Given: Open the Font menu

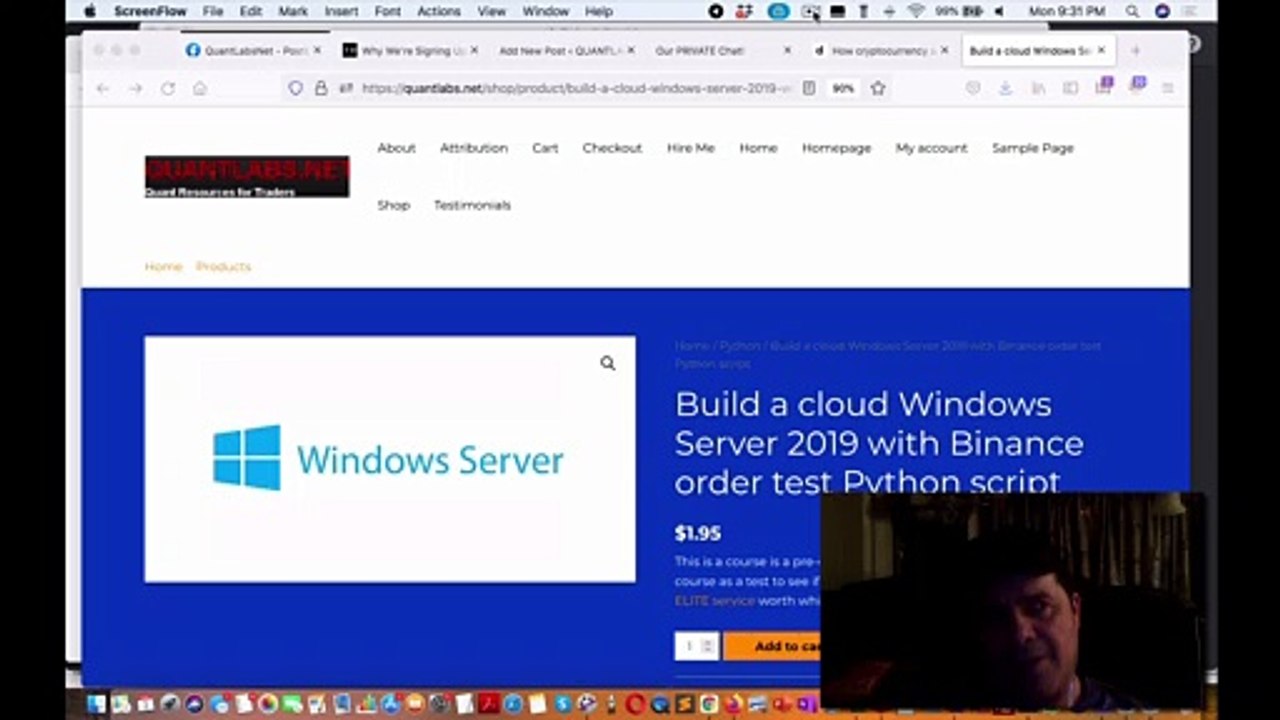Looking at the screenshot, I should coord(388,11).
